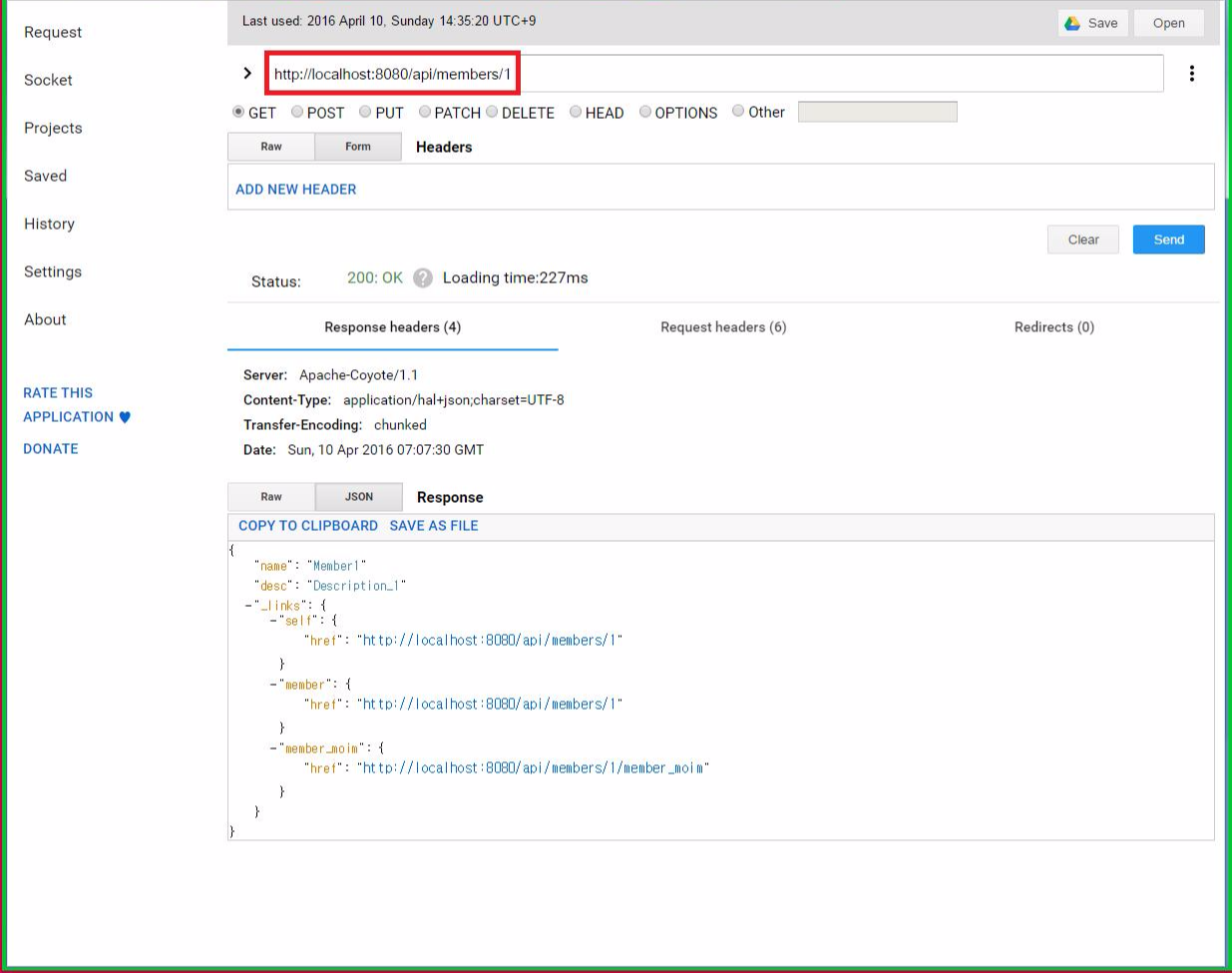
Task: Send the request with Send button
Action: (1169, 240)
